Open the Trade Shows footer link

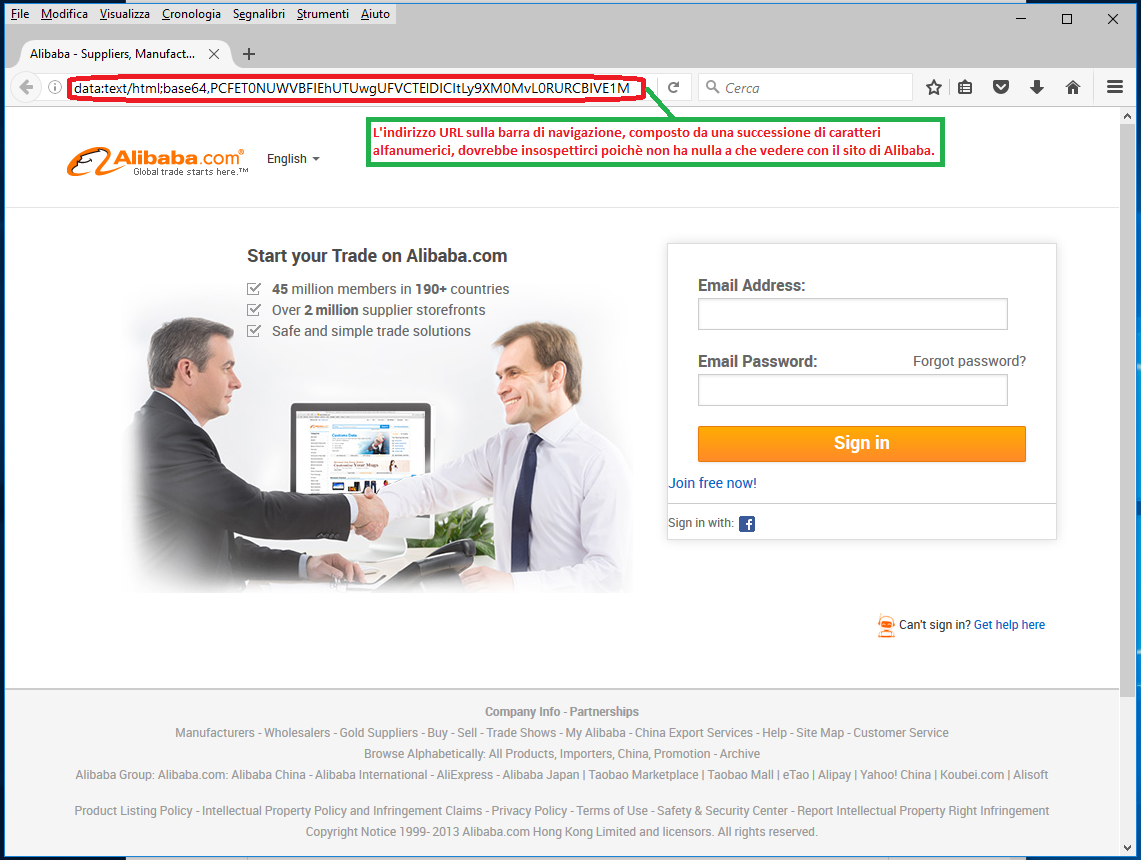point(521,733)
